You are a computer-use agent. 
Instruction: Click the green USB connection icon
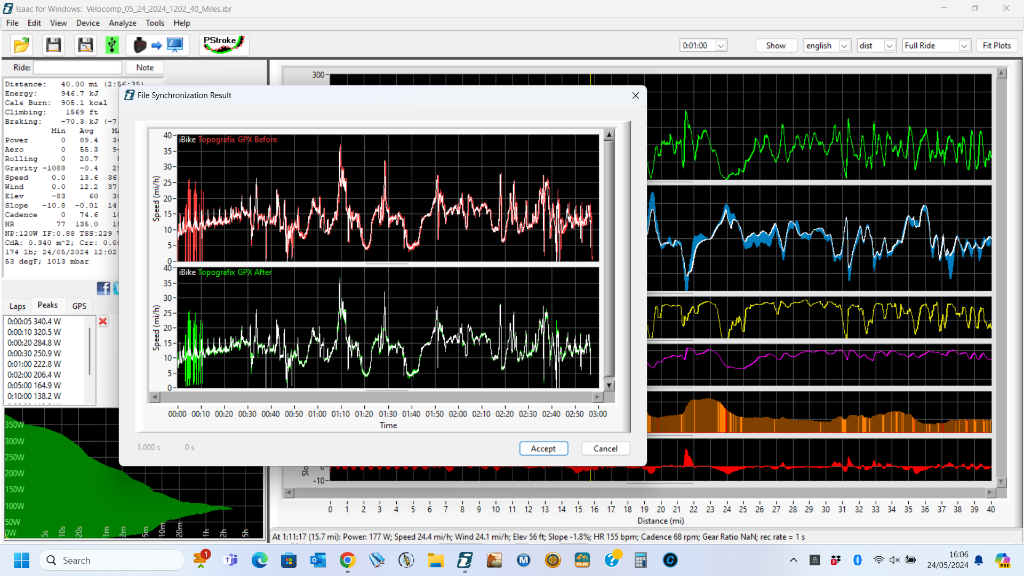click(112, 45)
